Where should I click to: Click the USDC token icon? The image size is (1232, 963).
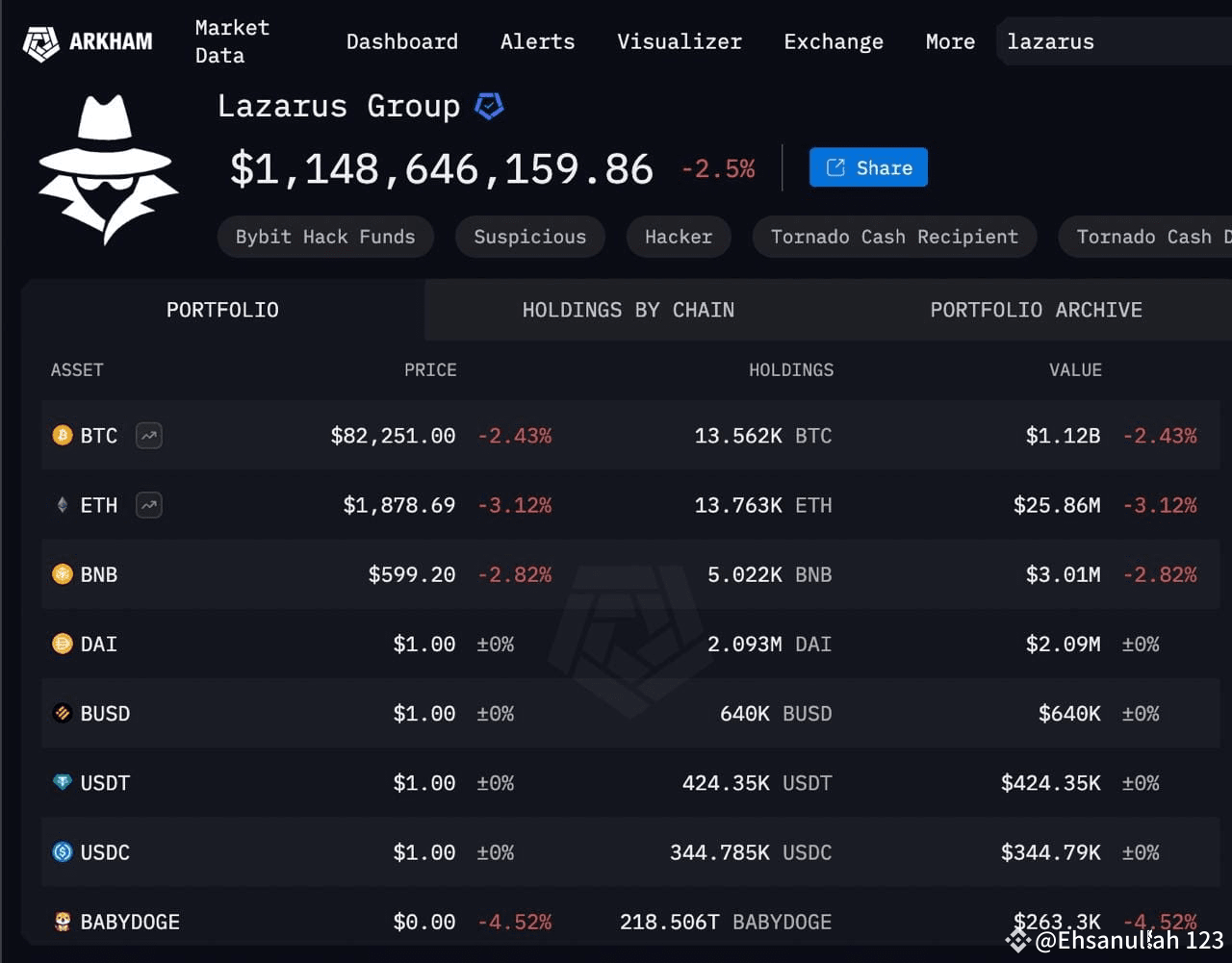[x=62, y=852]
